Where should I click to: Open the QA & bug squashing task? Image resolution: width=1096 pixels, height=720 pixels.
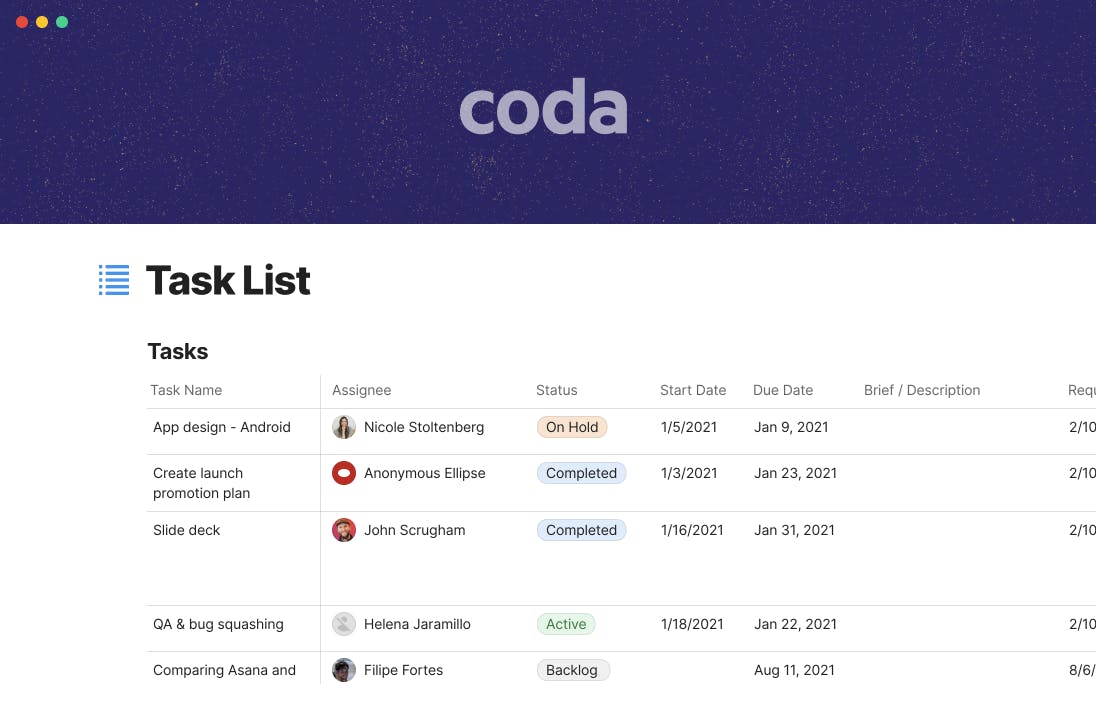coord(218,624)
